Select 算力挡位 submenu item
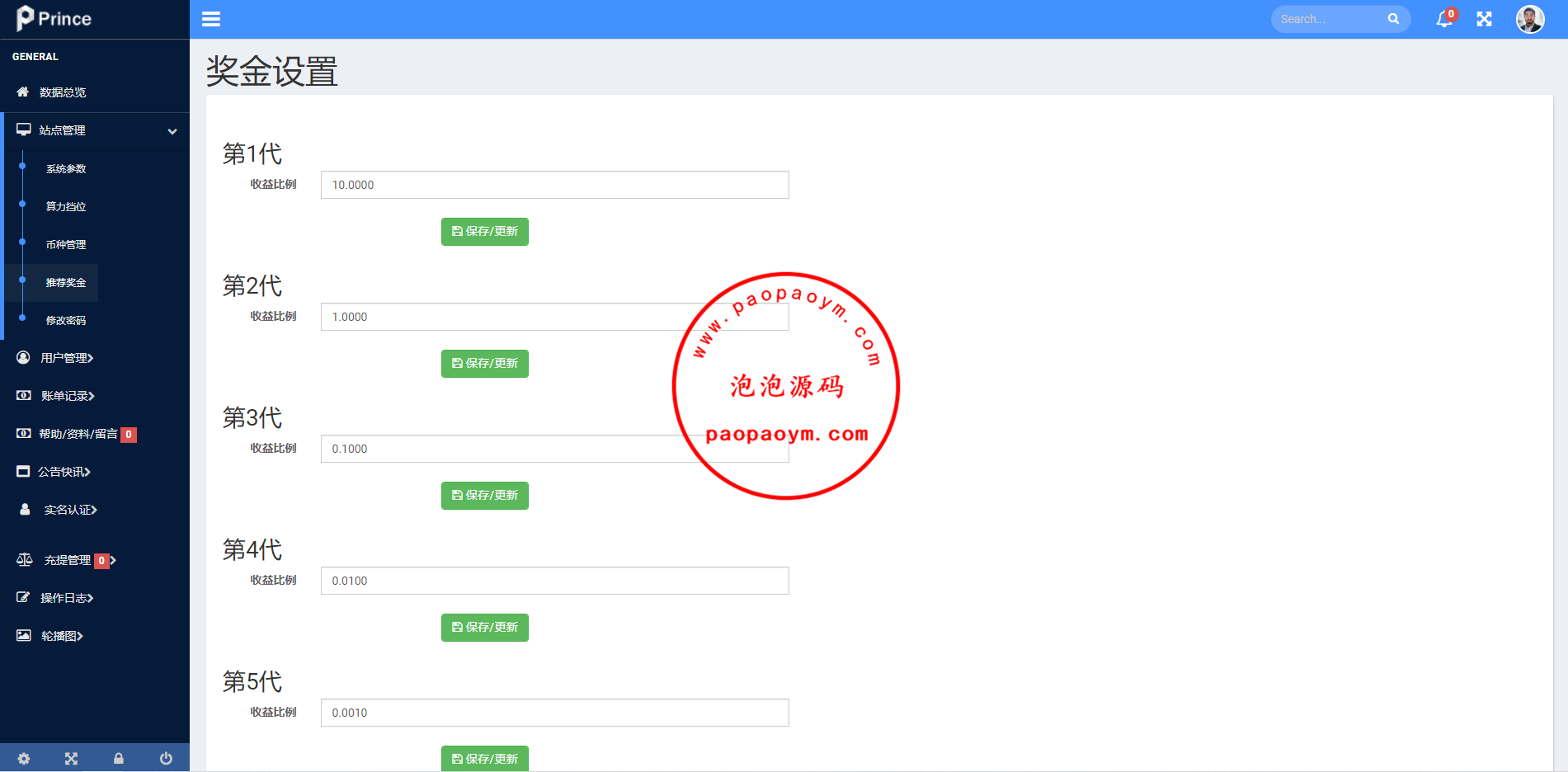 tap(66, 207)
